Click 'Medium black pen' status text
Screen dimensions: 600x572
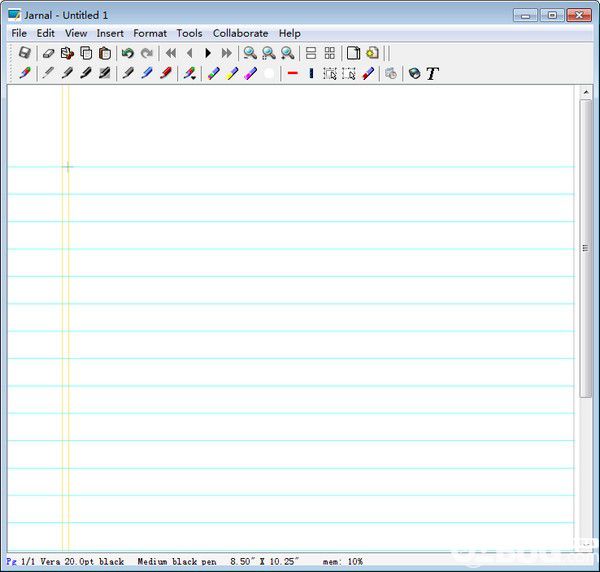pyautogui.click(x=177, y=561)
